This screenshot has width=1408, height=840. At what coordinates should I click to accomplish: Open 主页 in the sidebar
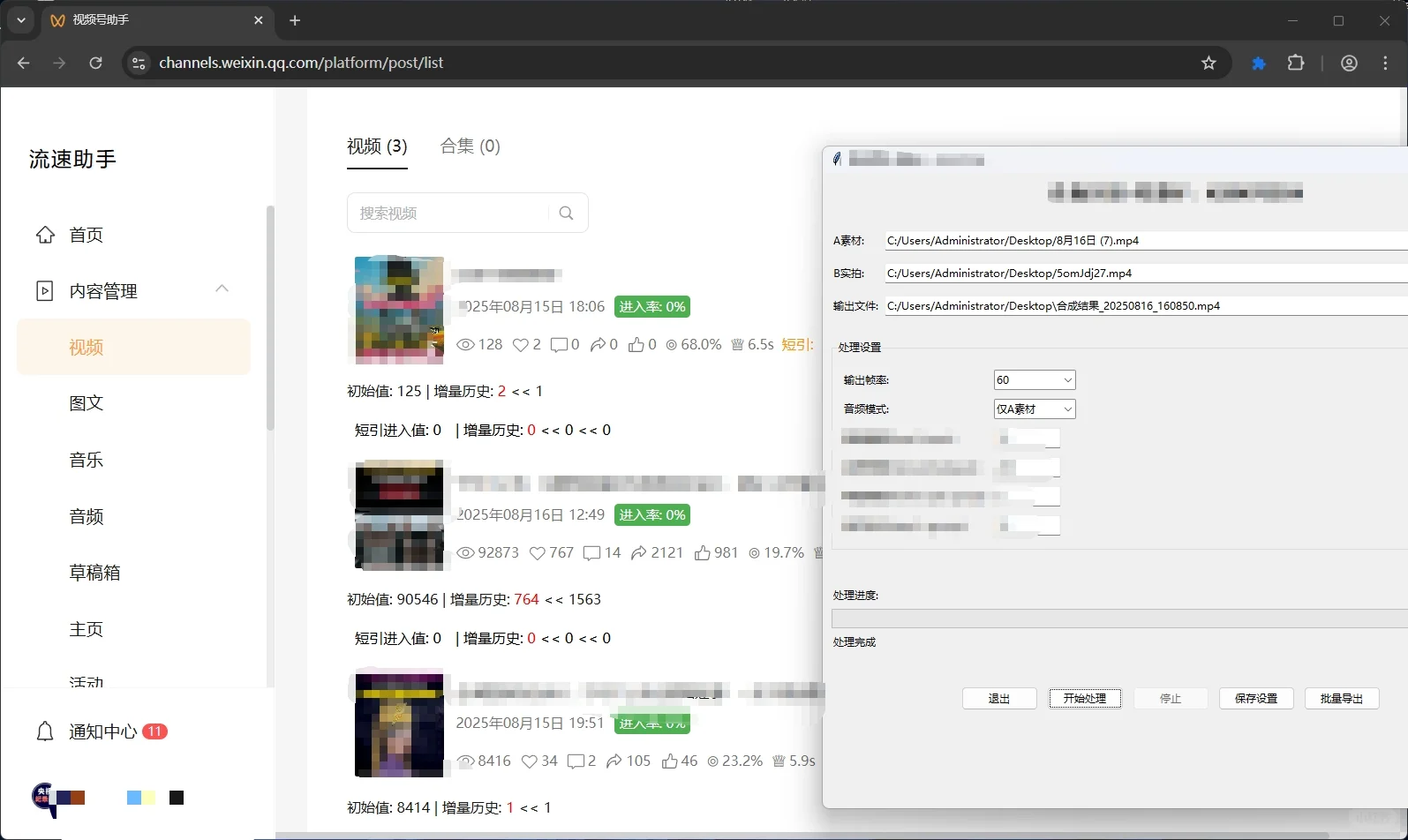tap(87, 629)
